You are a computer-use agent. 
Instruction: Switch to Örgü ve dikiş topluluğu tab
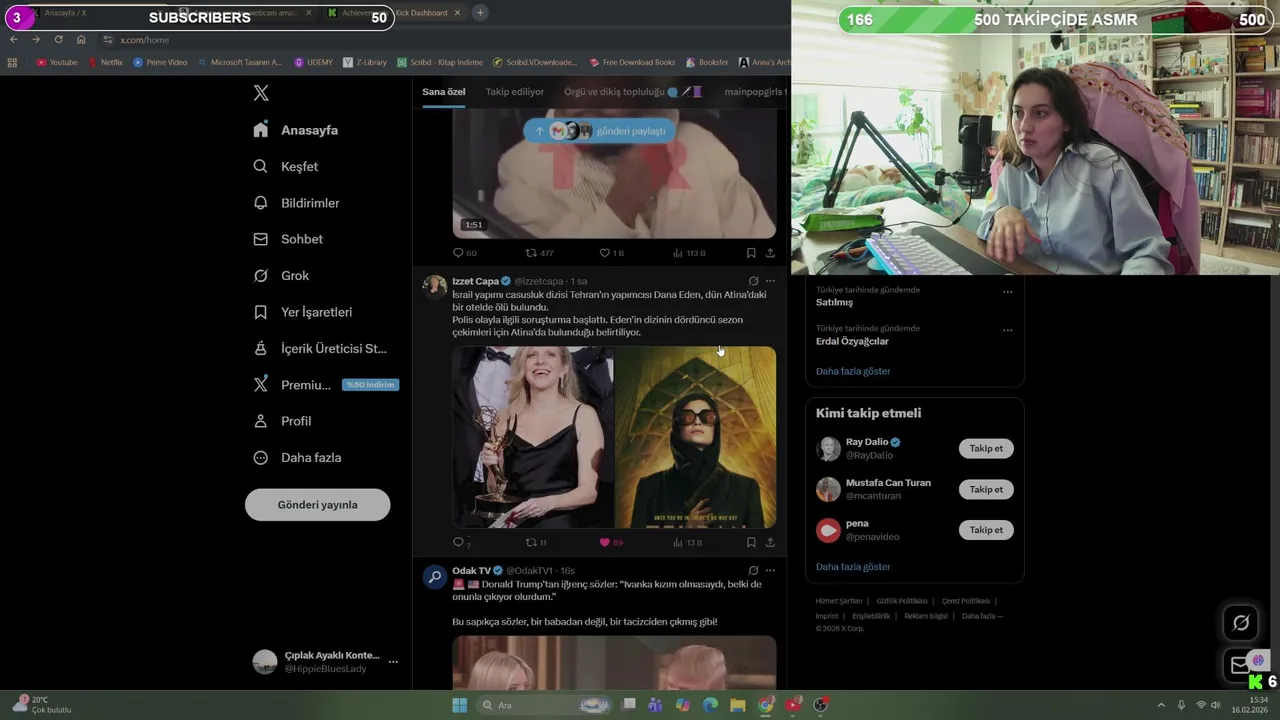click(x=633, y=92)
